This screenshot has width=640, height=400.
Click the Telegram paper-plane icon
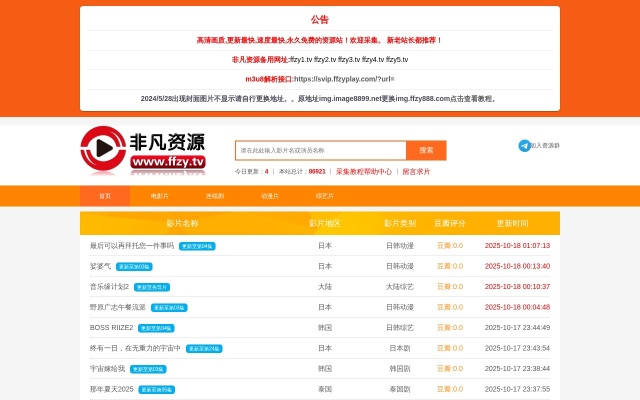click(524, 146)
